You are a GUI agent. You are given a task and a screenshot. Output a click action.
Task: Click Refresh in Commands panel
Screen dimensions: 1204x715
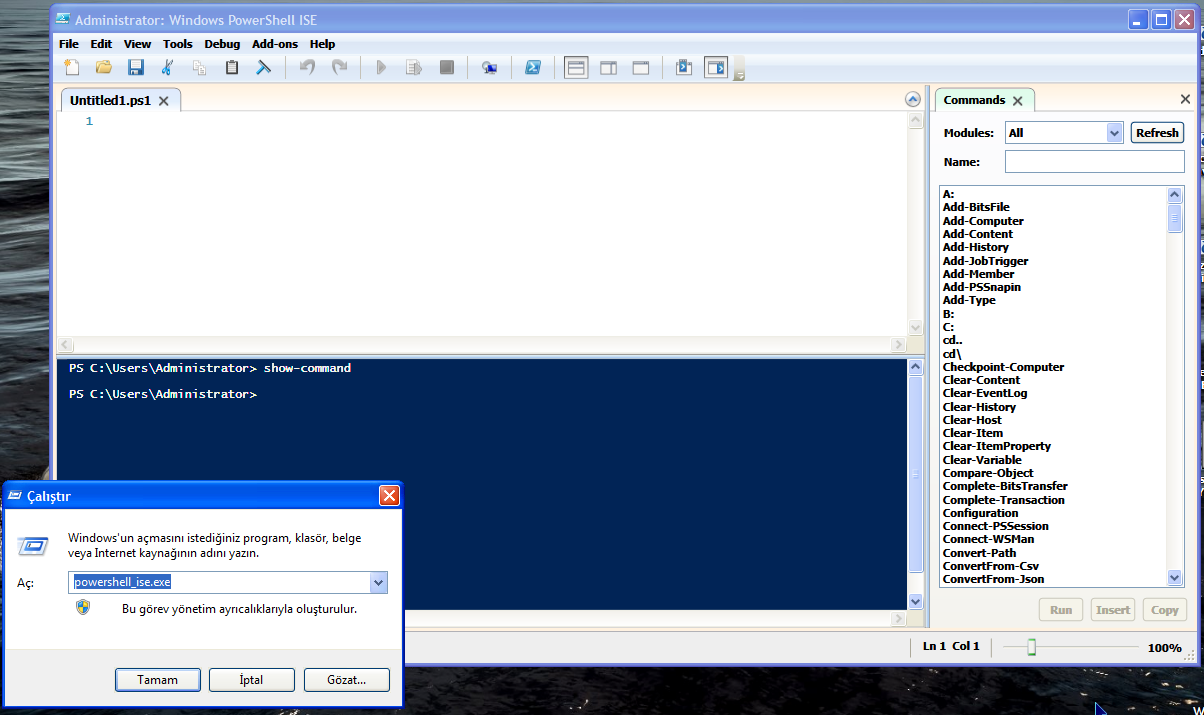click(1157, 132)
